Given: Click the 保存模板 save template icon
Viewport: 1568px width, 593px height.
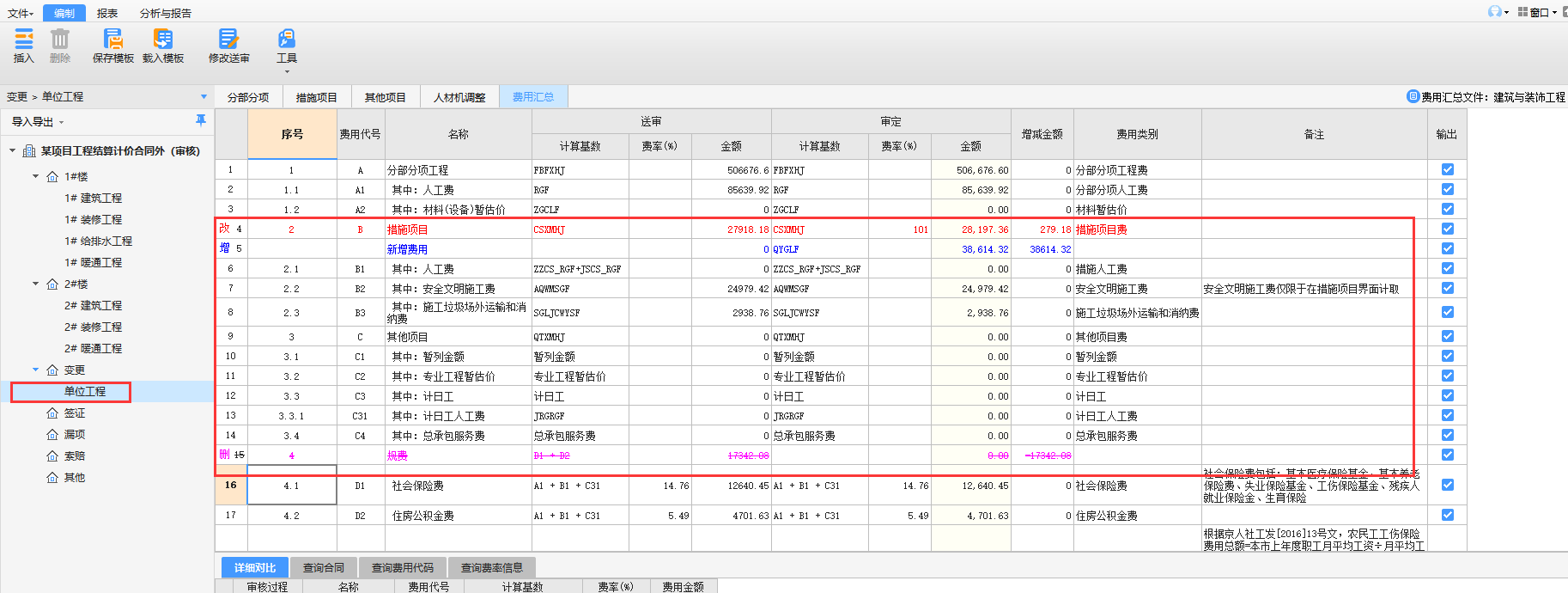Looking at the screenshot, I should 112,39.
